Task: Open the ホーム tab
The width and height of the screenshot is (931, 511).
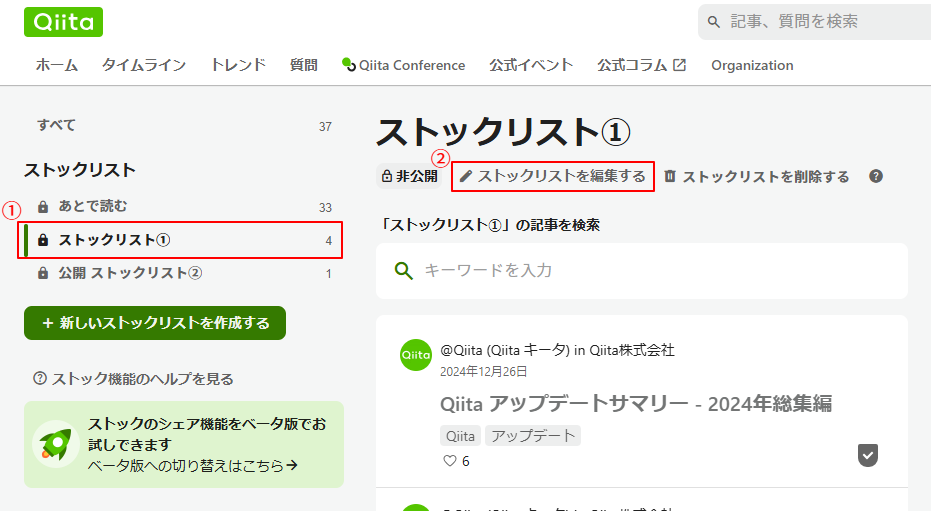Action: click(56, 65)
